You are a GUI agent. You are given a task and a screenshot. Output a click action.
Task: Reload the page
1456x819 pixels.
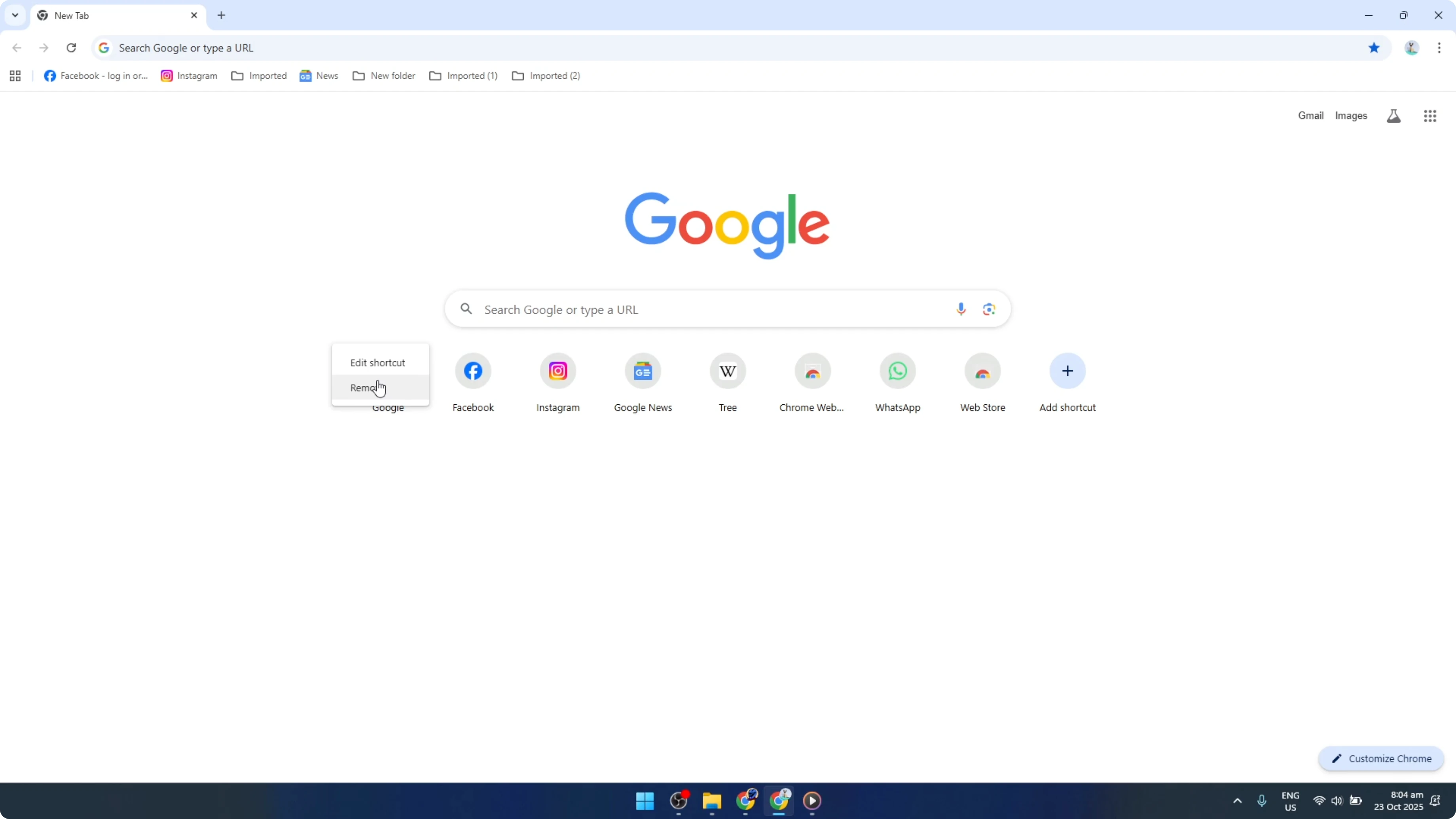point(71,47)
